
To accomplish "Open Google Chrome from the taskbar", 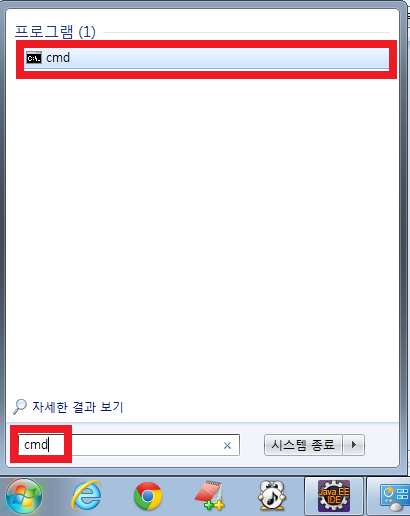I will pos(148,496).
